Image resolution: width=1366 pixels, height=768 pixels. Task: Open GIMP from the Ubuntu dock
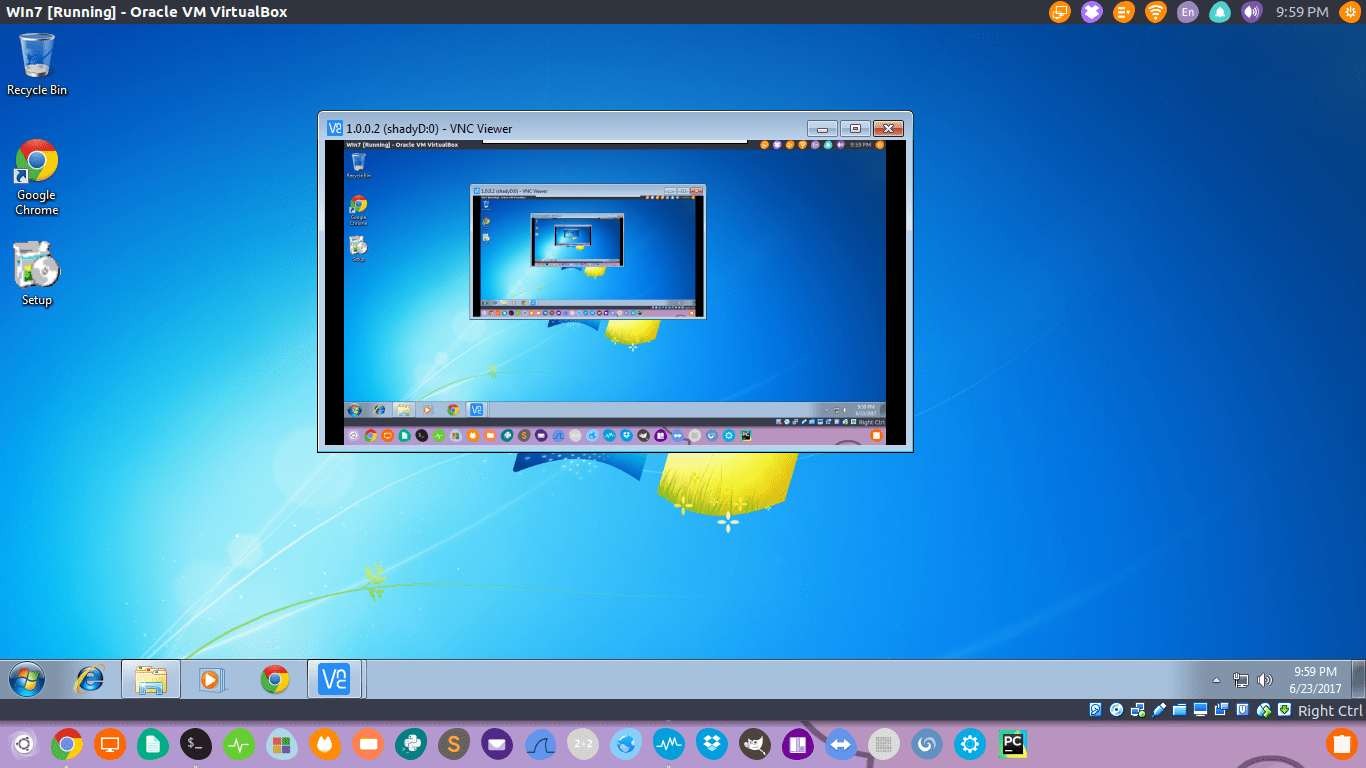[x=755, y=744]
